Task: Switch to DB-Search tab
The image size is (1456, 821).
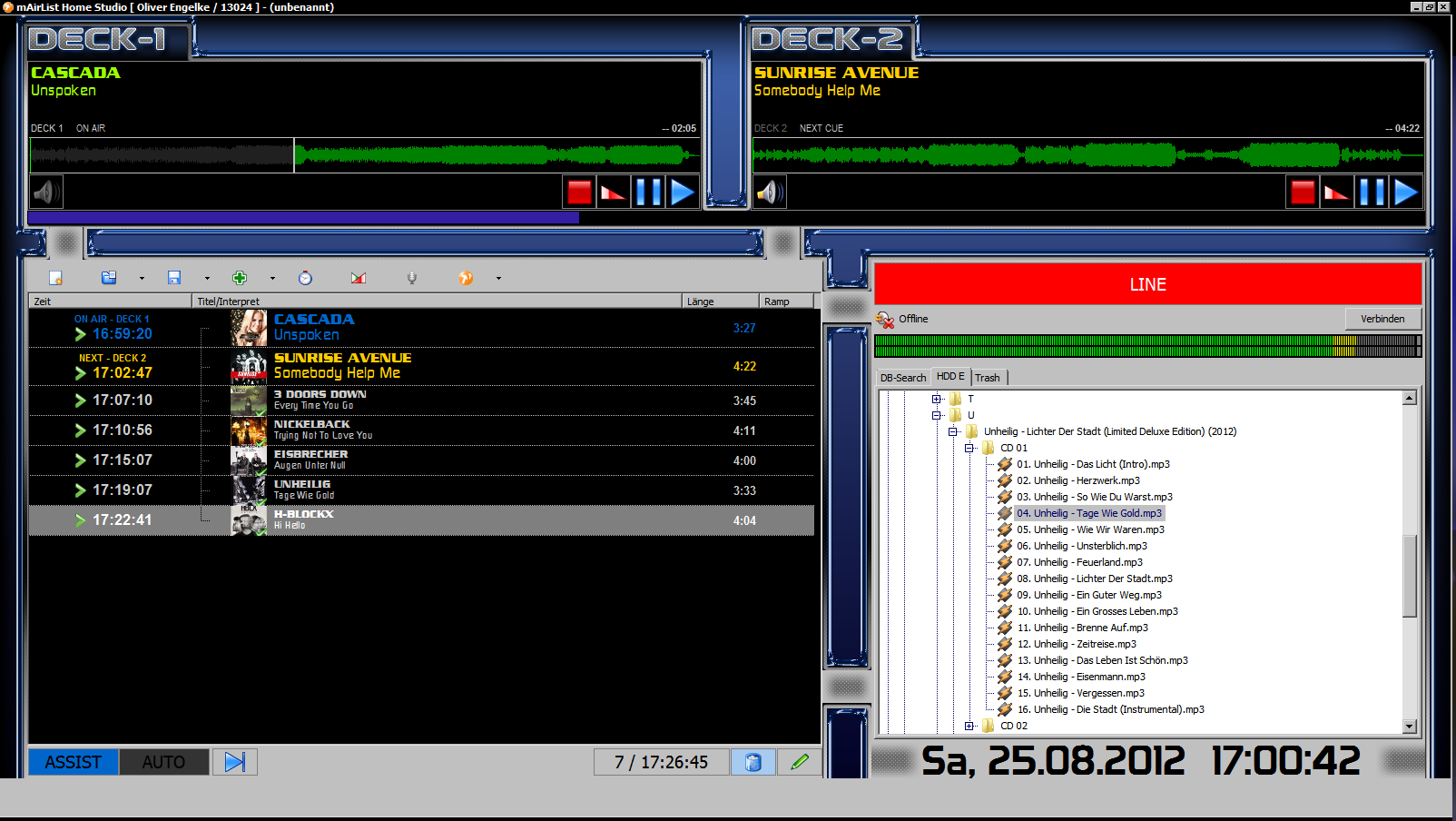Action: (x=903, y=378)
